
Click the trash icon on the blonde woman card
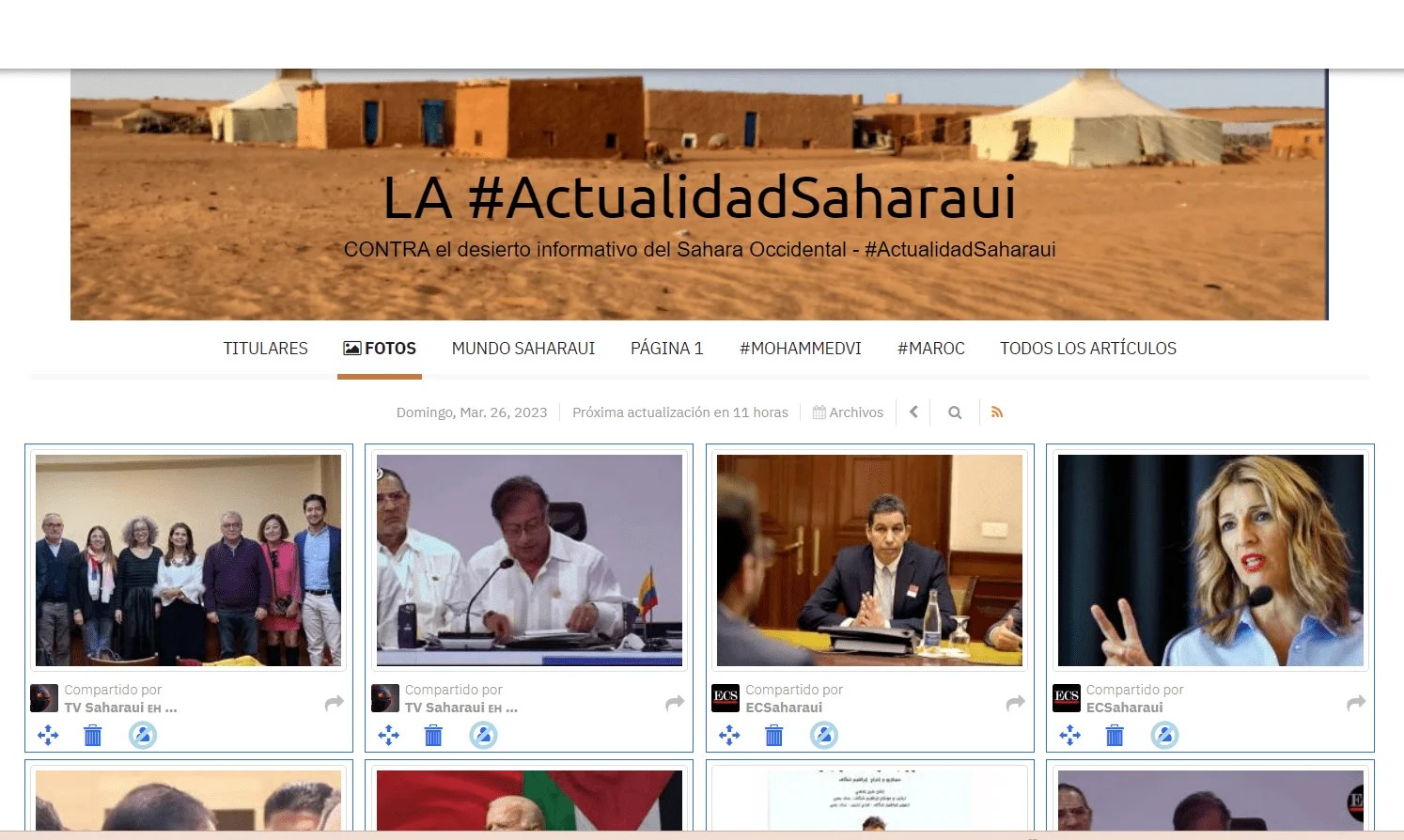[x=1115, y=736]
